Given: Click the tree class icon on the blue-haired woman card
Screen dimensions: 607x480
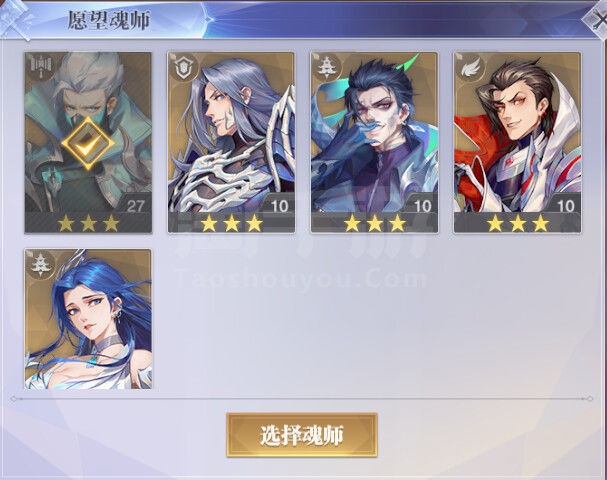Looking at the screenshot, I should 40,264.
